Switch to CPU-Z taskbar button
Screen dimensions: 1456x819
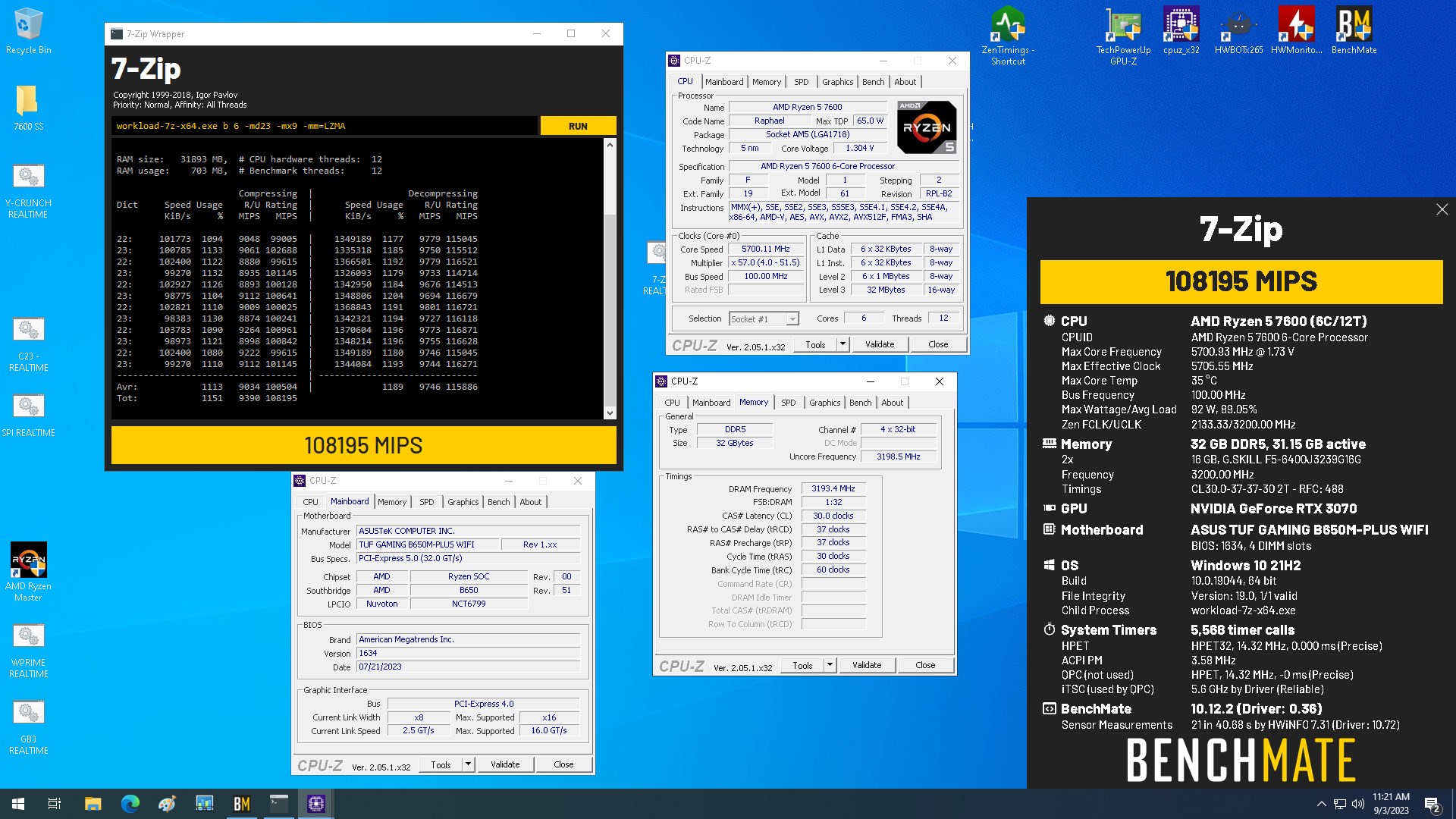coord(316,804)
